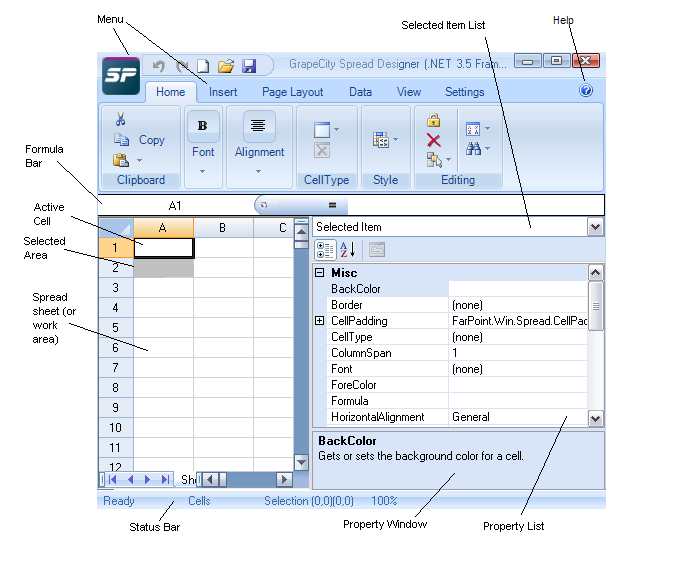Click the Undo arrow icon
Screen dimensions: 678x572
(159, 66)
